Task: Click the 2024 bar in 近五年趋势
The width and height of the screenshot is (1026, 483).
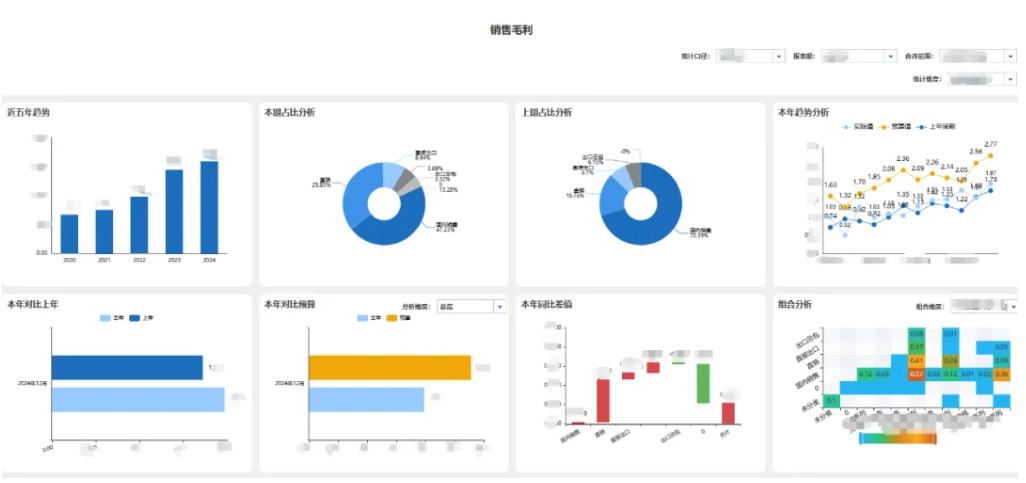Action: tap(209, 206)
